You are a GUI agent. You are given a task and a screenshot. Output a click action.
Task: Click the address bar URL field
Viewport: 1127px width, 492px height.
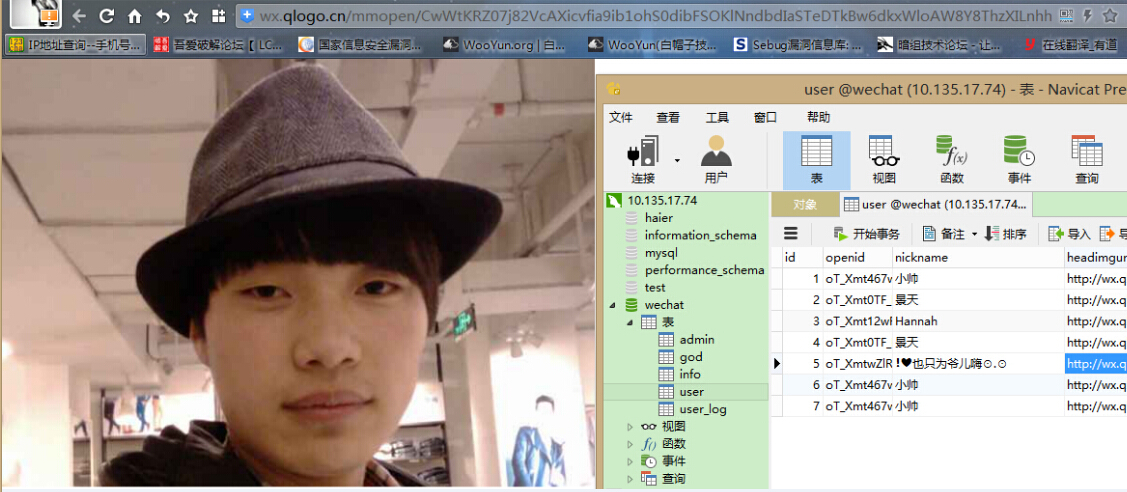click(x=646, y=15)
